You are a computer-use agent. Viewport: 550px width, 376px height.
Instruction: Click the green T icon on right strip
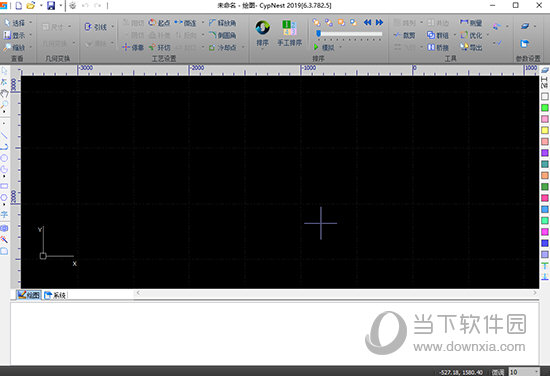tap(544, 266)
